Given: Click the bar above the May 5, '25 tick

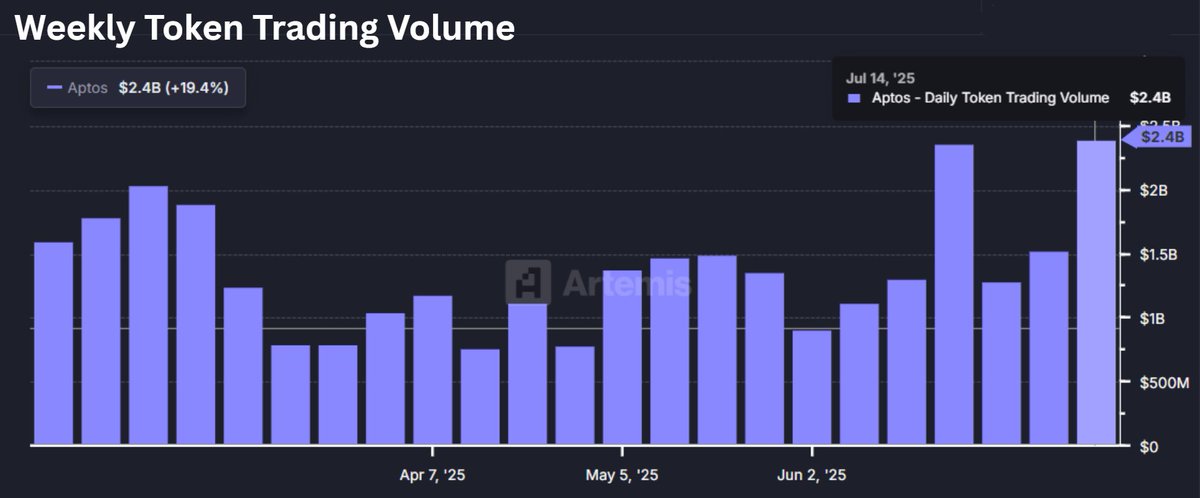Looking at the screenshot, I should (622, 357).
